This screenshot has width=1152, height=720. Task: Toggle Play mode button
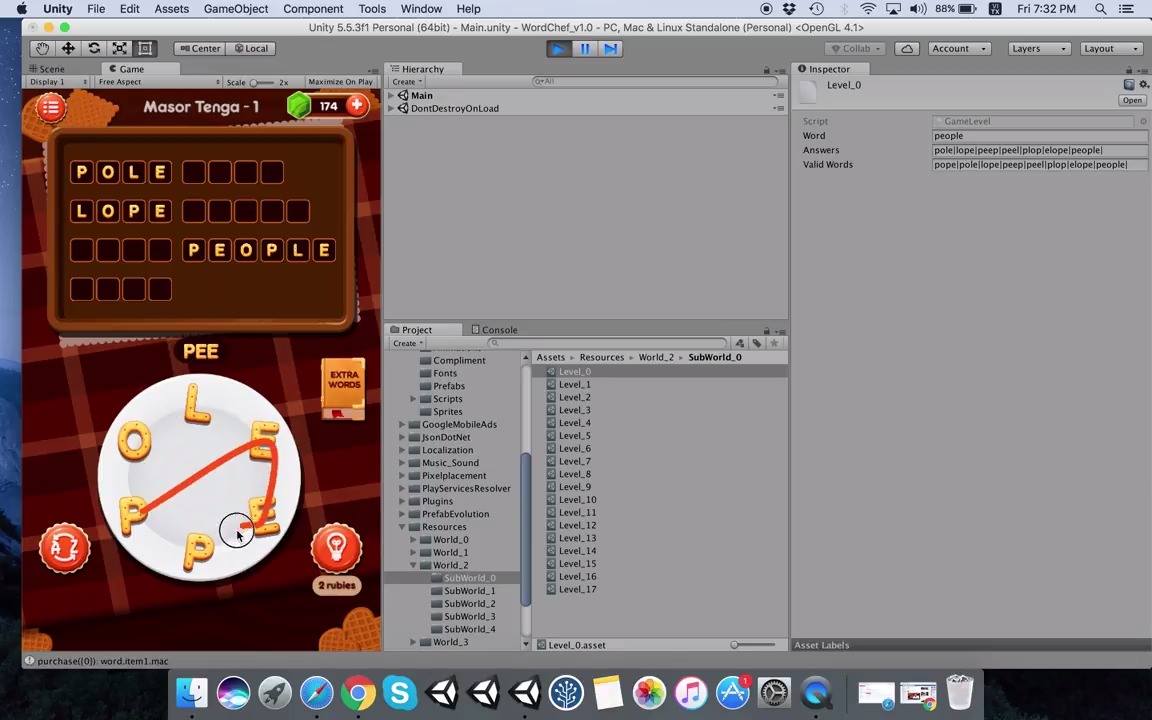point(559,49)
